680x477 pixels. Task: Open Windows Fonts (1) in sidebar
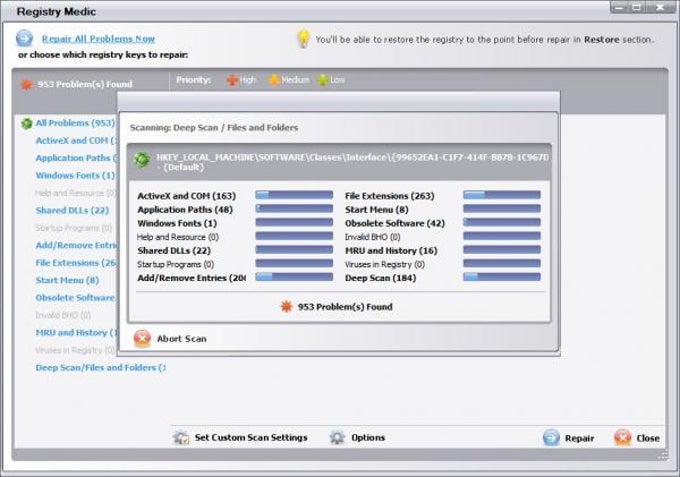75,175
